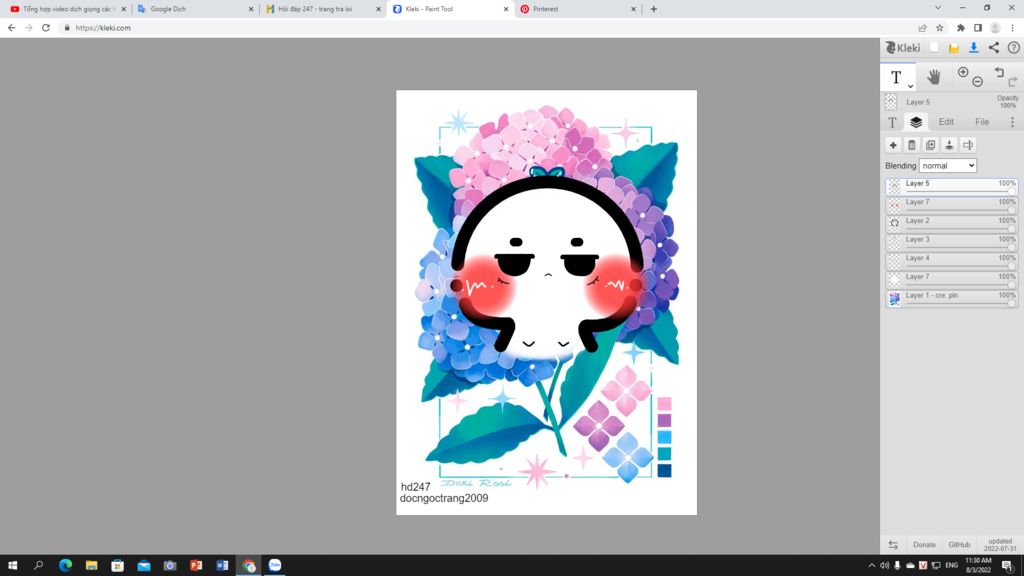Add a new layer with plus button
Screen dimensions: 1024x576
coord(893,145)
